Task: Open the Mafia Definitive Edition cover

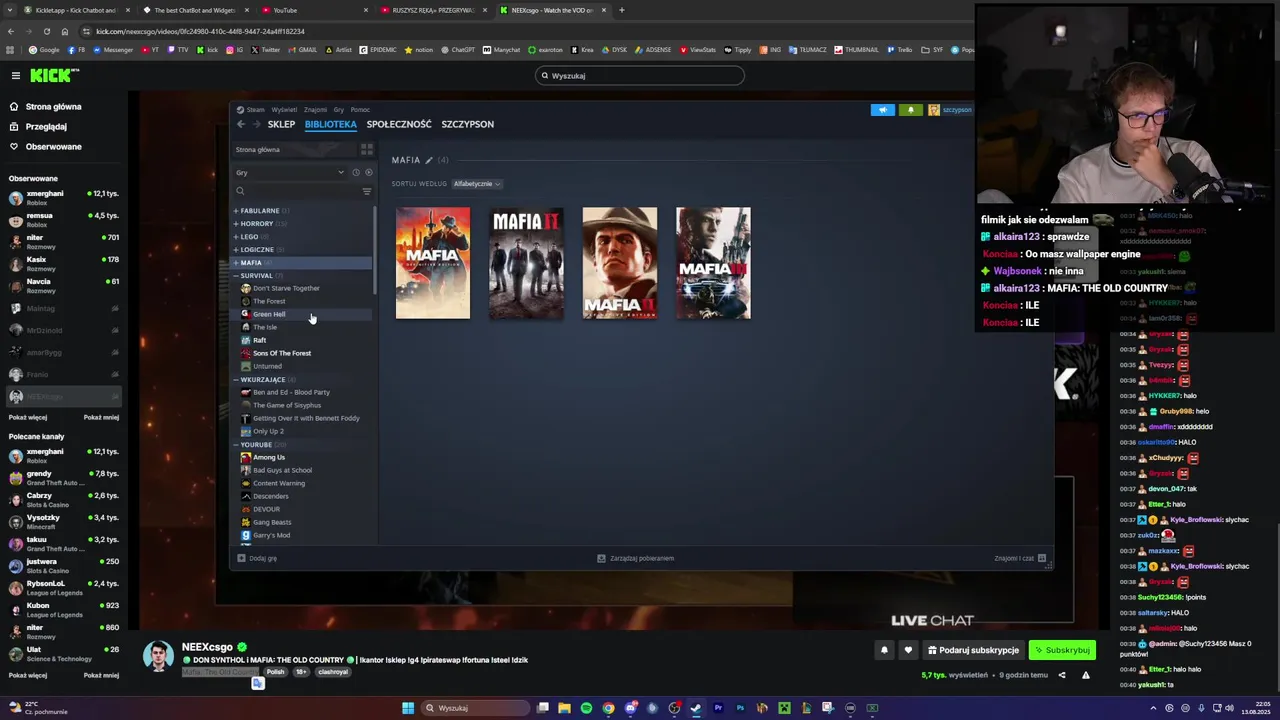Action: click(433, 263)
